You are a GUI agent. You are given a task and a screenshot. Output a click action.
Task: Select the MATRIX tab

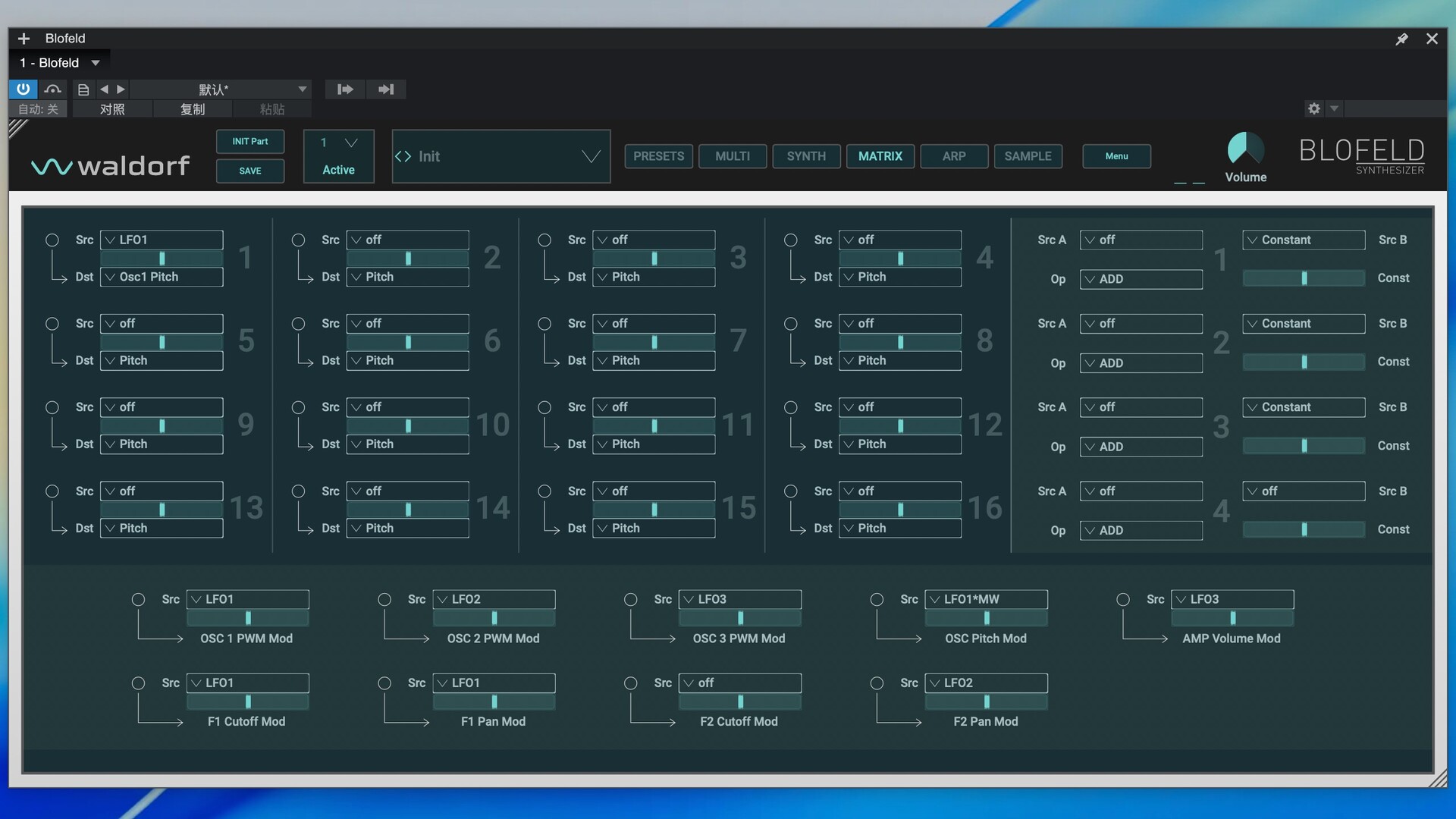pyautogui.click(x=880, y=156)
